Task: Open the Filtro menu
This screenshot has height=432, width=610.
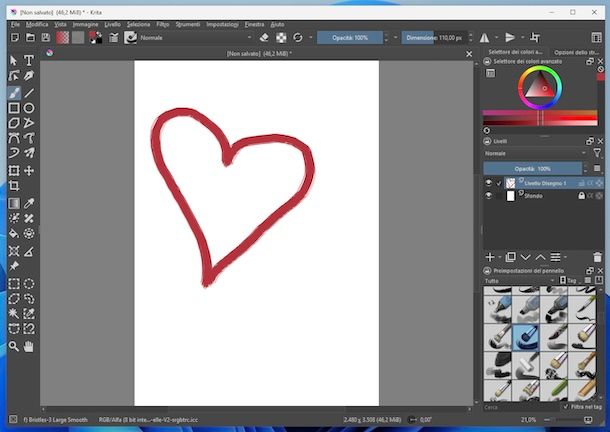Action: pyautogui.click(x=162, y=23)
